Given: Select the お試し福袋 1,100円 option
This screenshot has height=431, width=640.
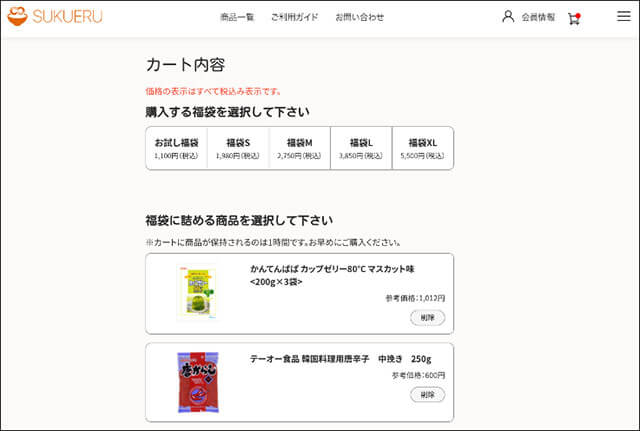Looking at the screenshot, I should pos(176,148).
